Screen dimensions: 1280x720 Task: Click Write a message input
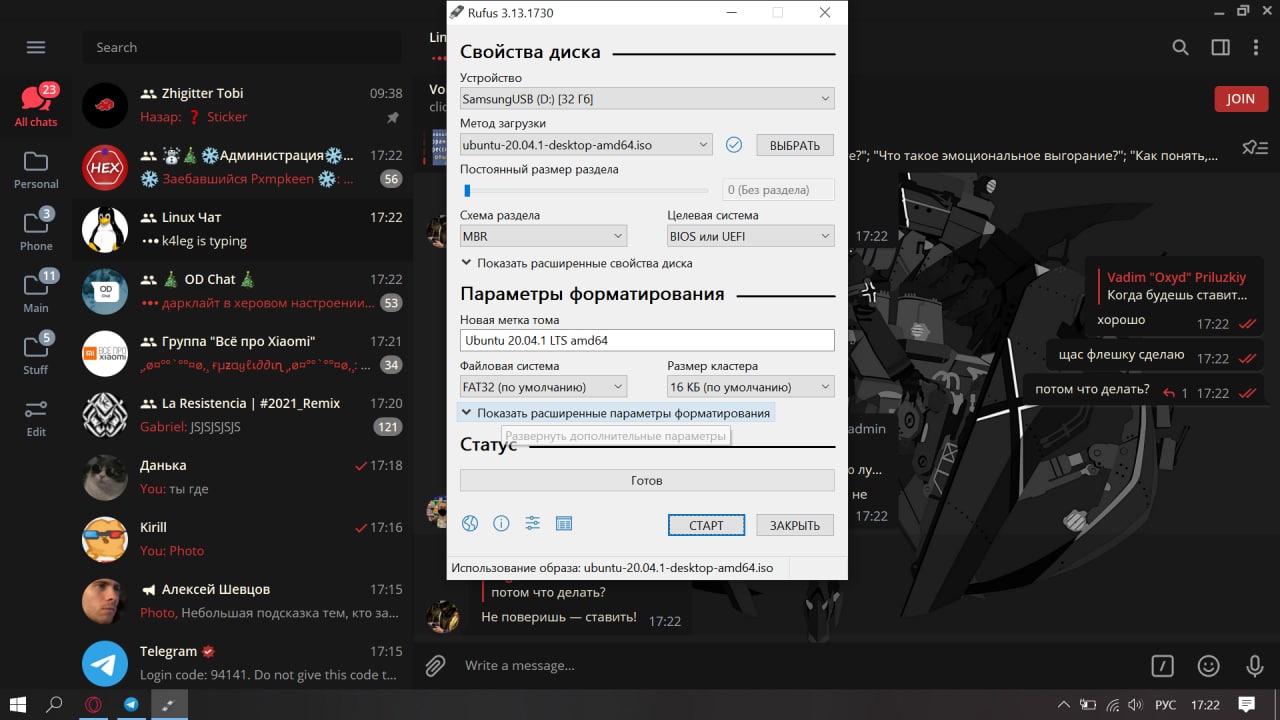(x=795, y=665)
